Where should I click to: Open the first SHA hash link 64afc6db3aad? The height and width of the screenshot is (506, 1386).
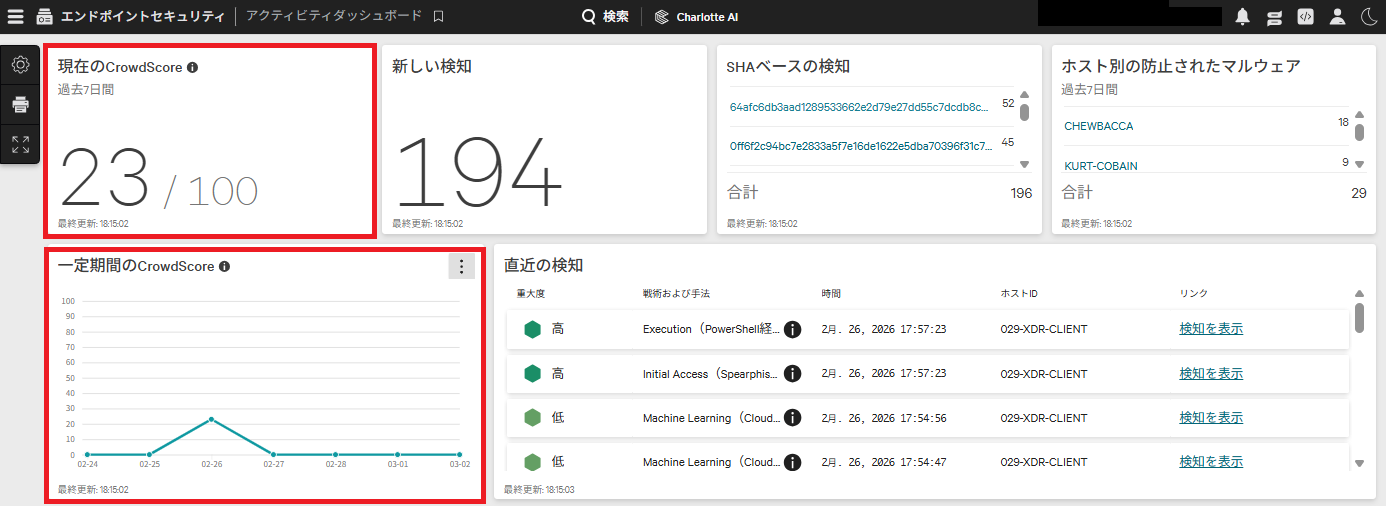[859, 106]
